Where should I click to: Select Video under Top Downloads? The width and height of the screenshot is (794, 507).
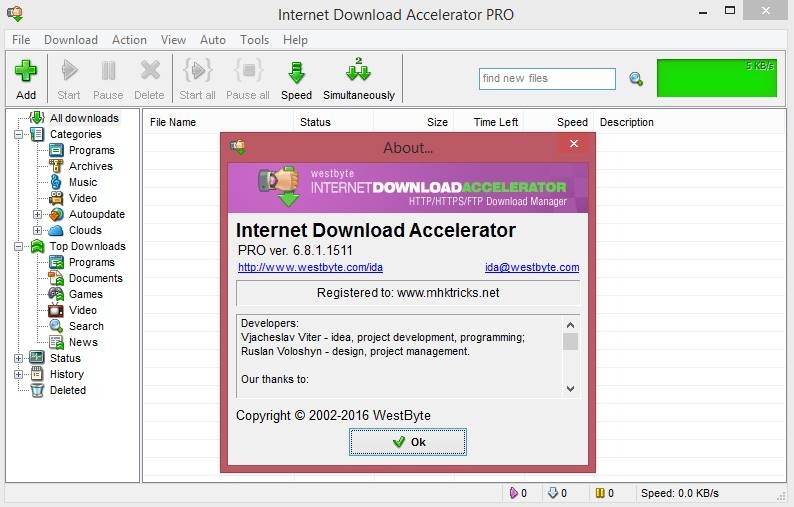coord(83,310)
